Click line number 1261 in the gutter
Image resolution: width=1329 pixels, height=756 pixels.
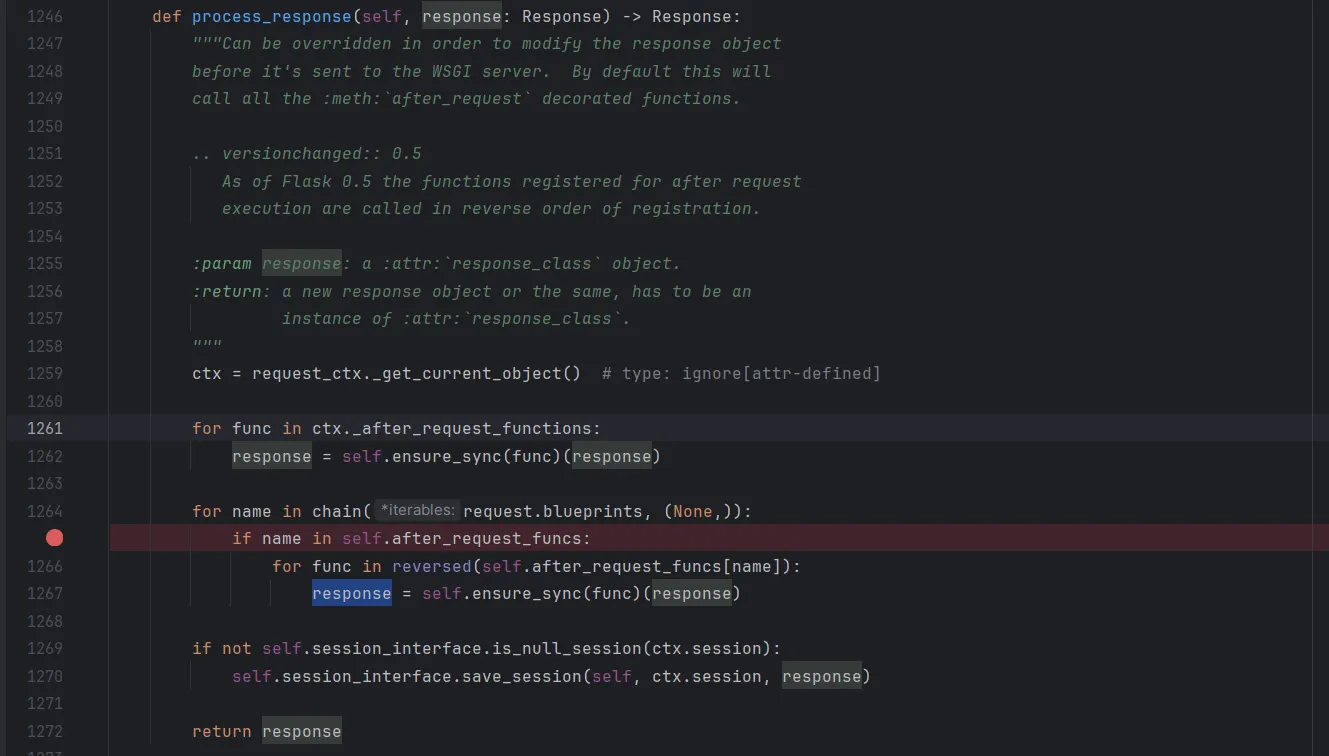click(44, 428)
